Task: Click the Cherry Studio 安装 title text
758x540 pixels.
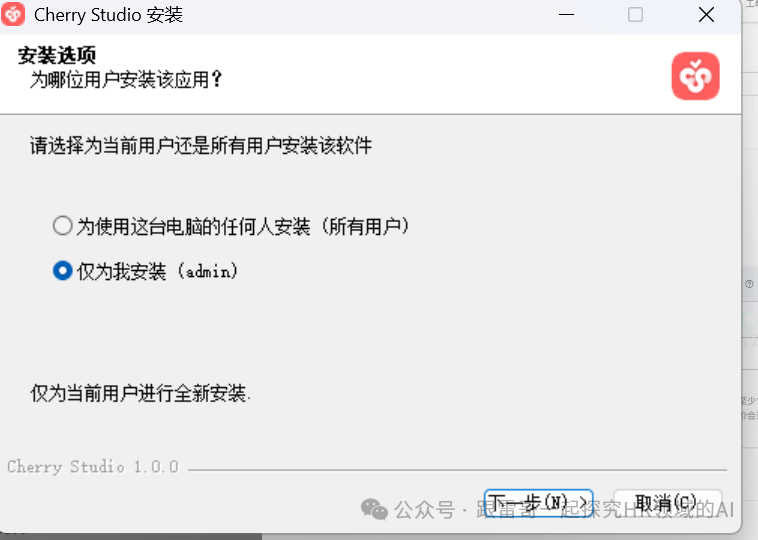Action: pos(108,15)
